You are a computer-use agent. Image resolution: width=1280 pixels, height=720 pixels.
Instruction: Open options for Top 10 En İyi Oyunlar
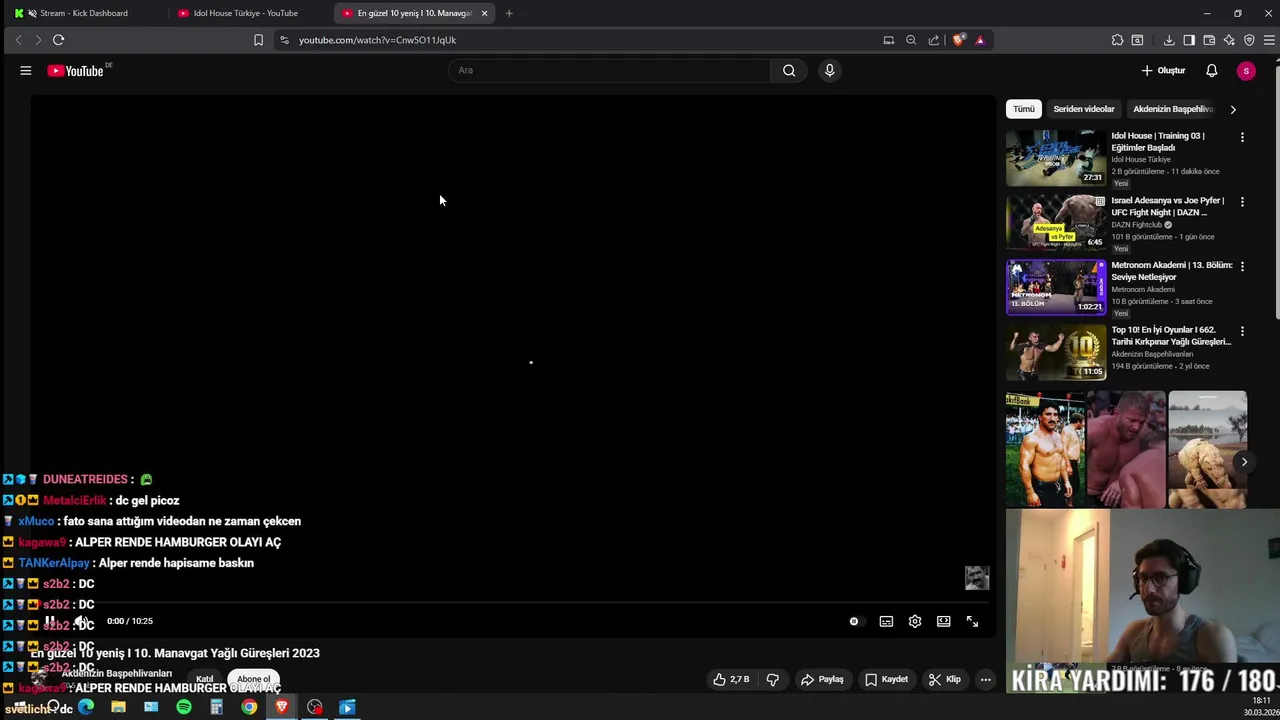click(x=1242, y=331)
